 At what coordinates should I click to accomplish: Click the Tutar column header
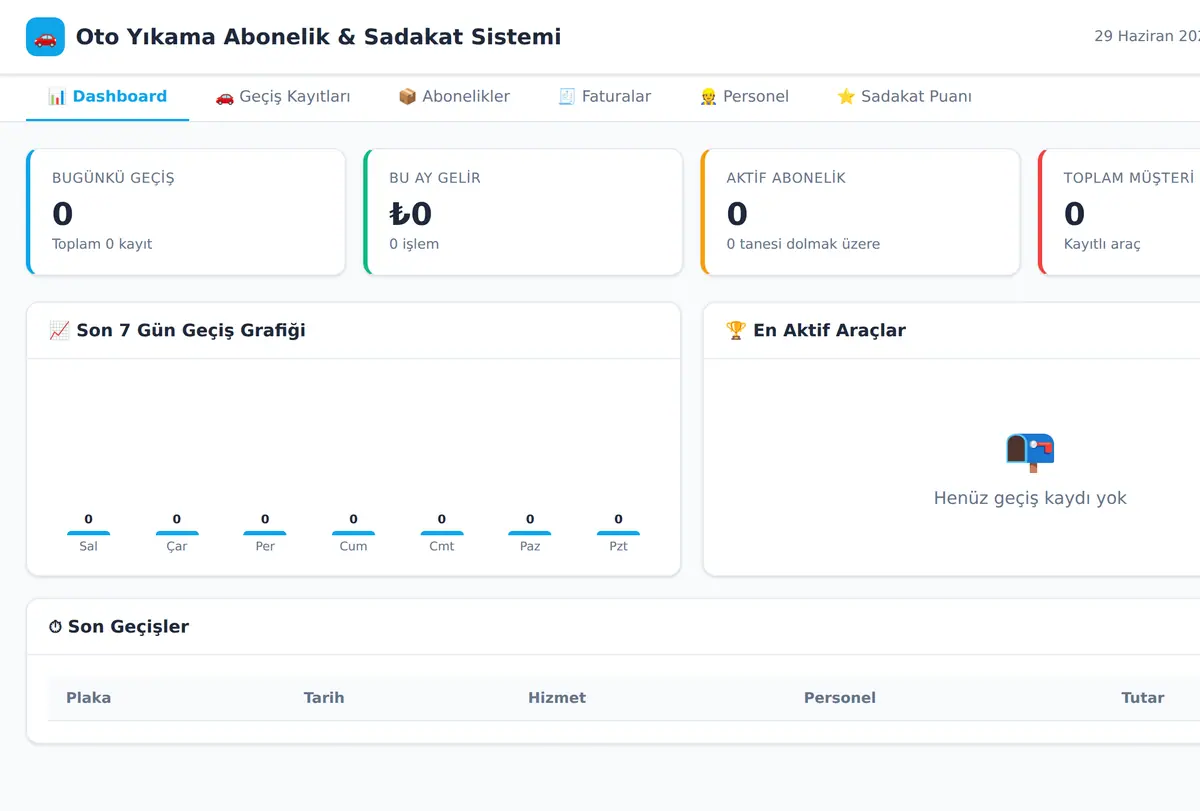(x=1143, y=698)
